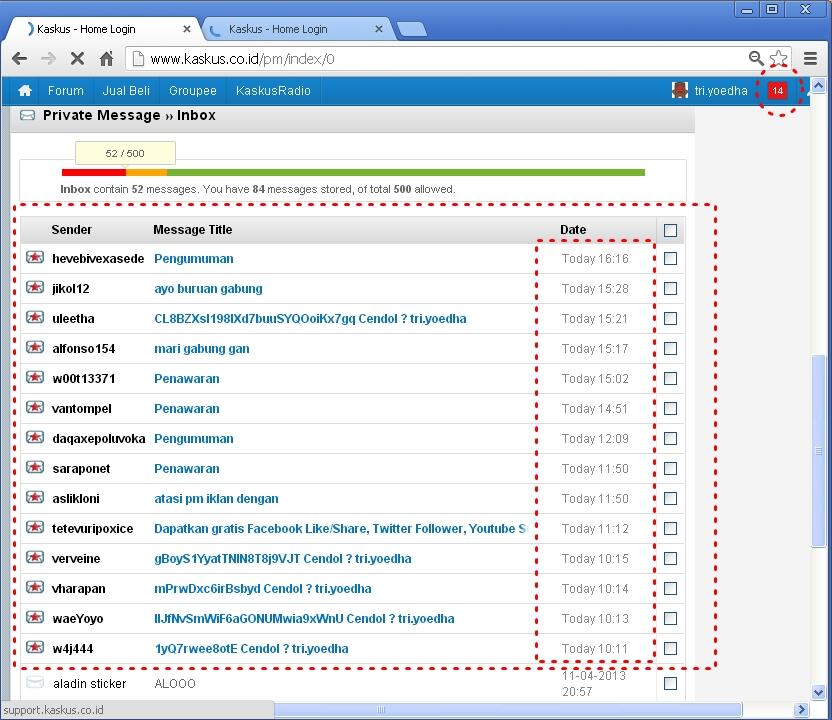This screenshot has width=832, height=720.
Task: Tick checkbox for w00t13371 message
Action: (670, 378)
